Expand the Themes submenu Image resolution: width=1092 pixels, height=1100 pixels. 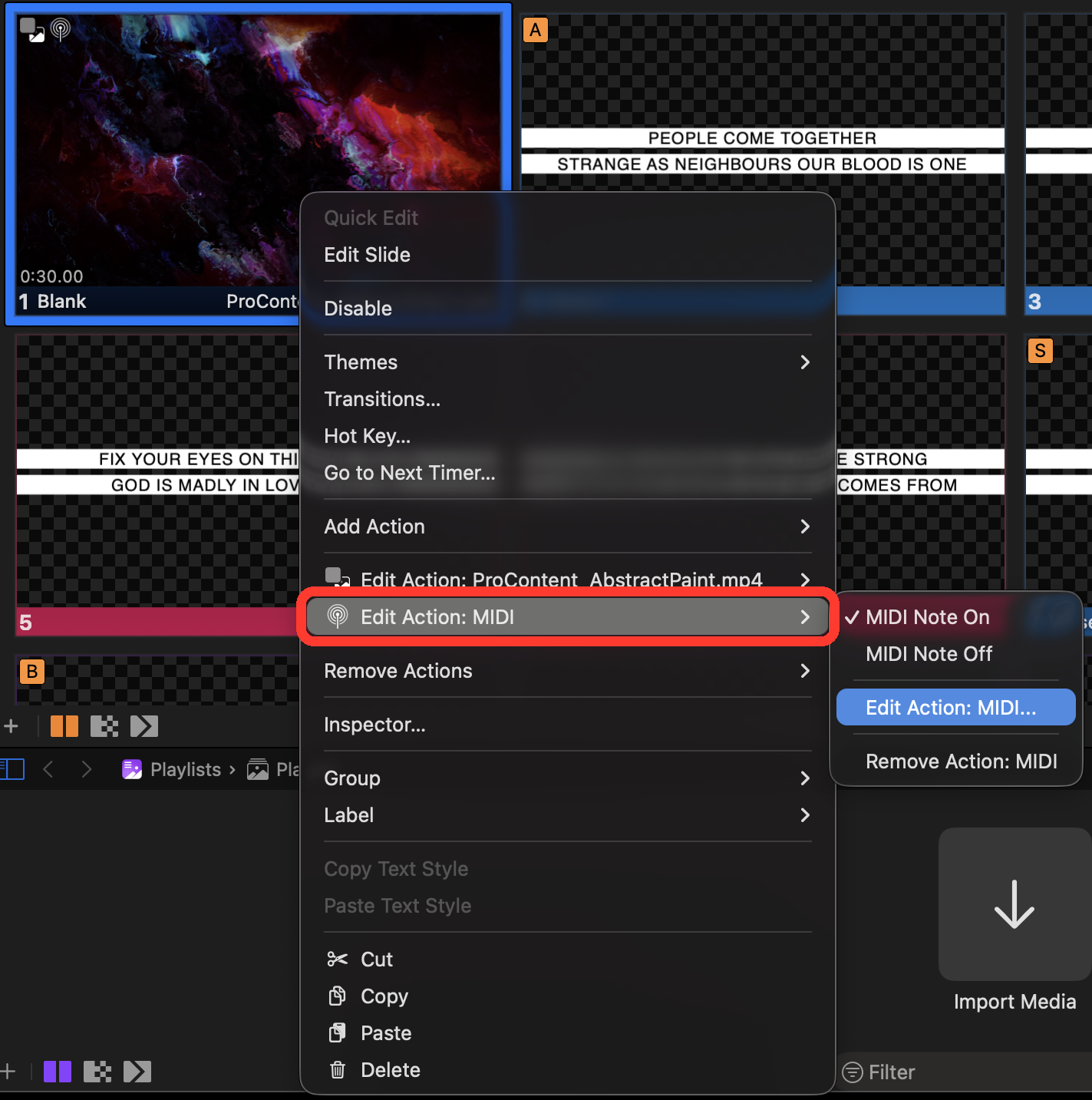click(568, 362)
